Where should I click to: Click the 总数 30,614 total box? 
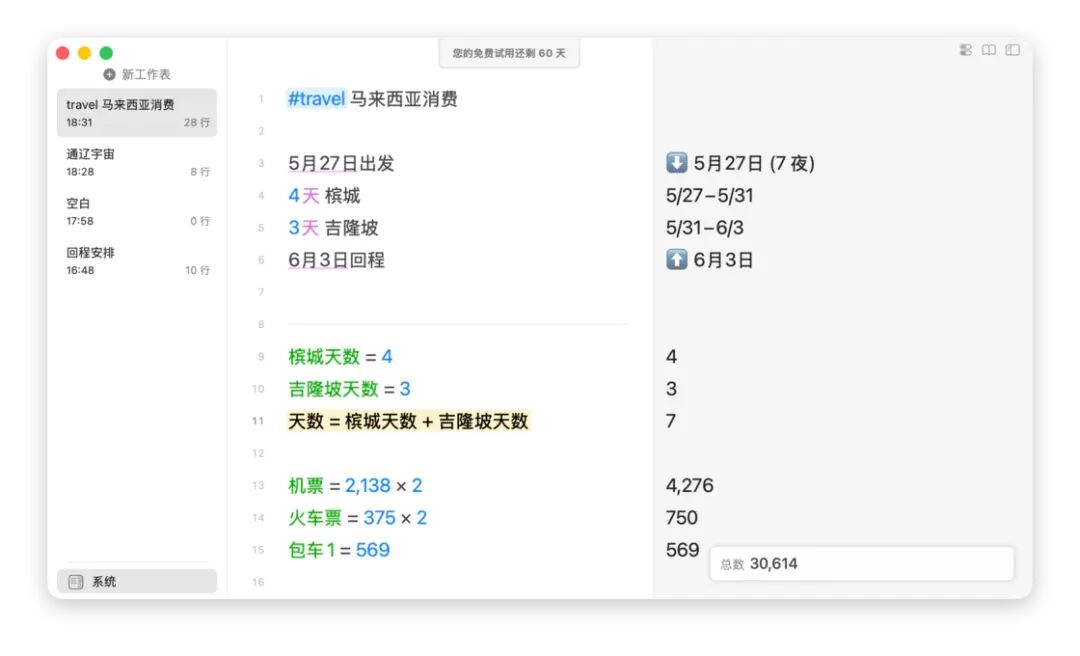pos(862,564)
